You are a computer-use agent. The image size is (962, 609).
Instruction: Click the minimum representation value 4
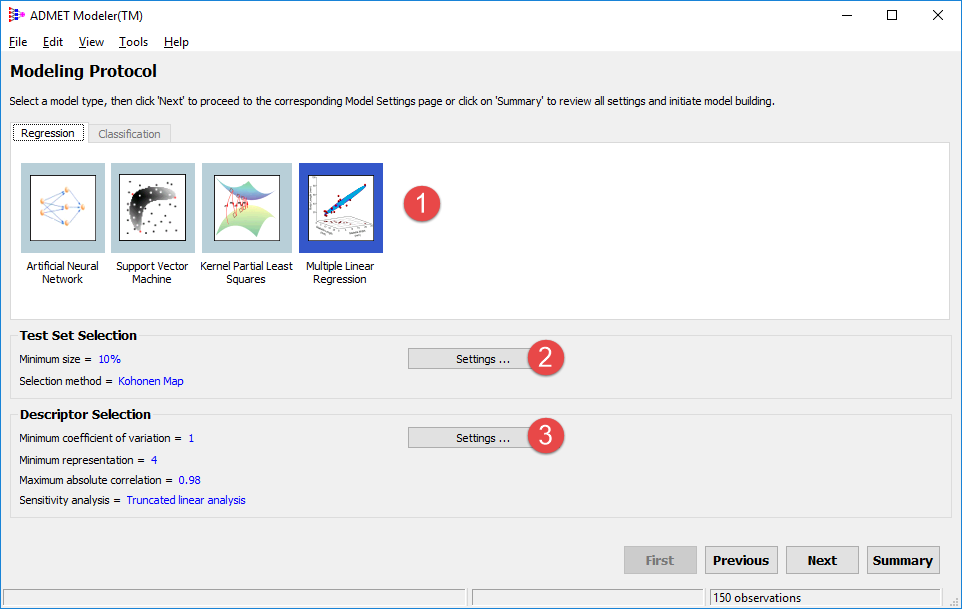[154, 460]
